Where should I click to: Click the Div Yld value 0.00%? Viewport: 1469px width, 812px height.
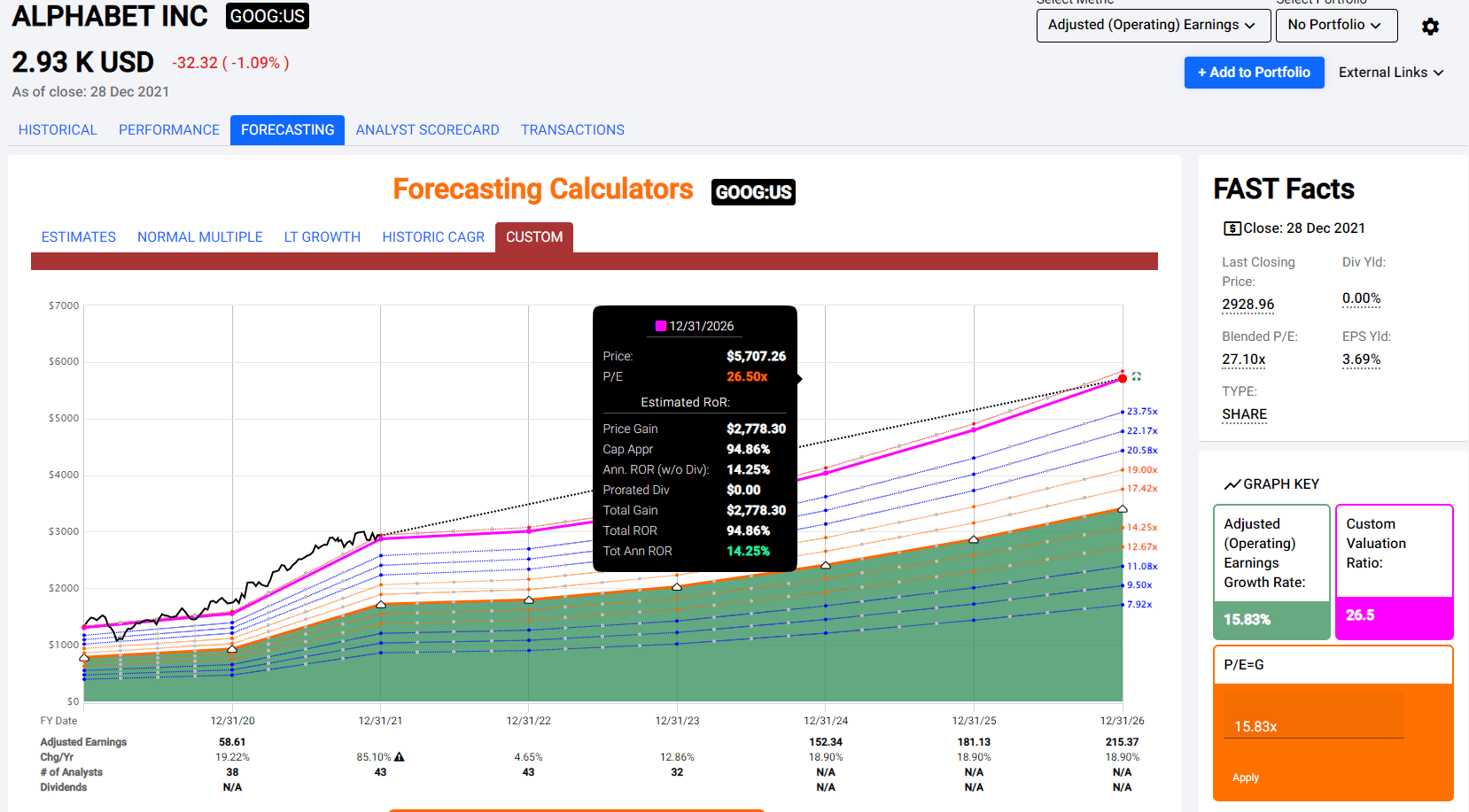[1361, 298]
